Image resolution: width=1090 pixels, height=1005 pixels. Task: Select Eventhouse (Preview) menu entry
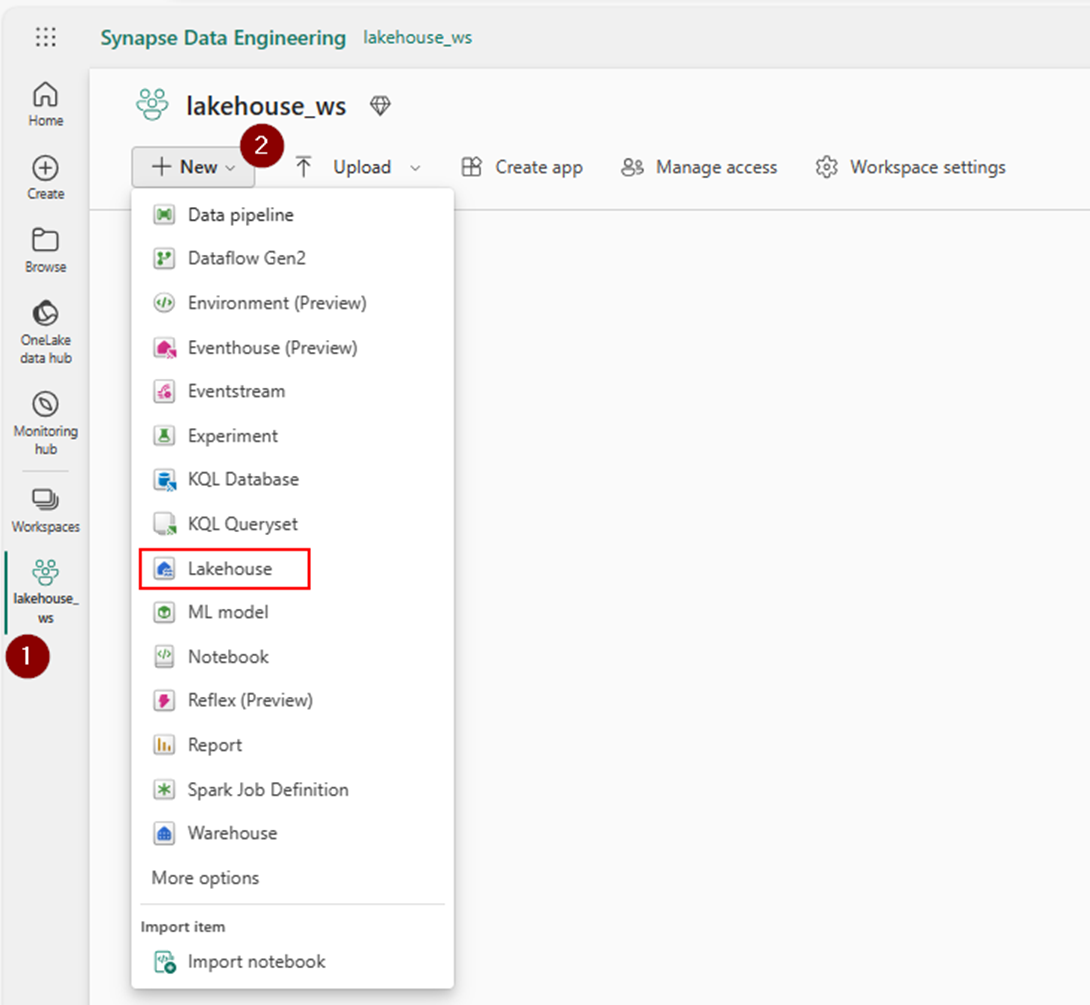[293, 348]
